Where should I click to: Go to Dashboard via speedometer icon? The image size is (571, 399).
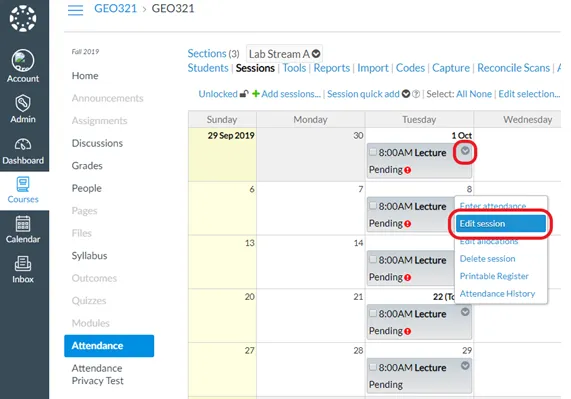[23, 145]
